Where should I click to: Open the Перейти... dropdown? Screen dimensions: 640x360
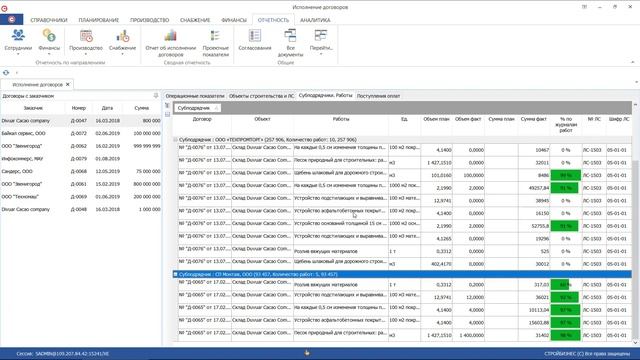tap(321, 42)
